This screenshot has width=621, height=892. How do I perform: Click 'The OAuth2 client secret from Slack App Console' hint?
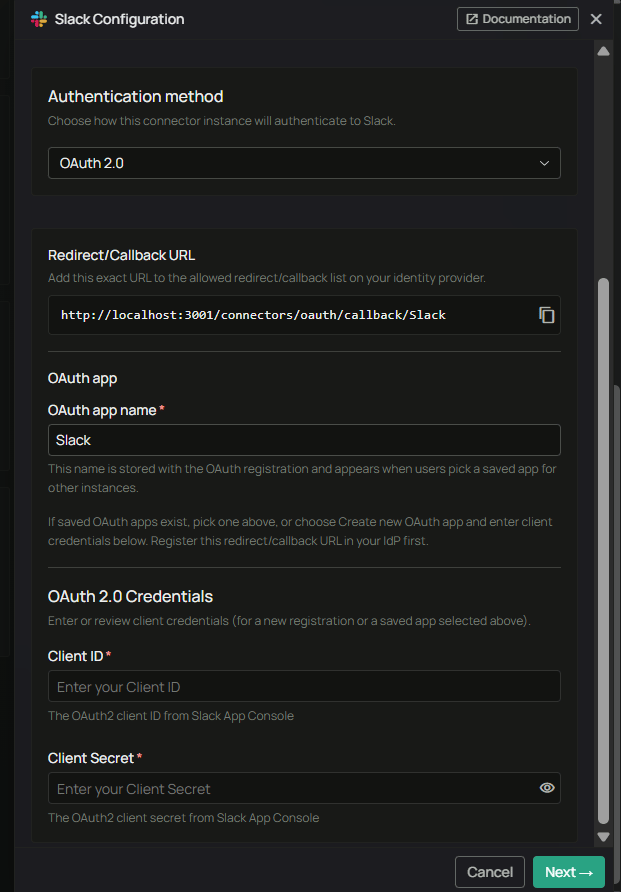(183, 818)
